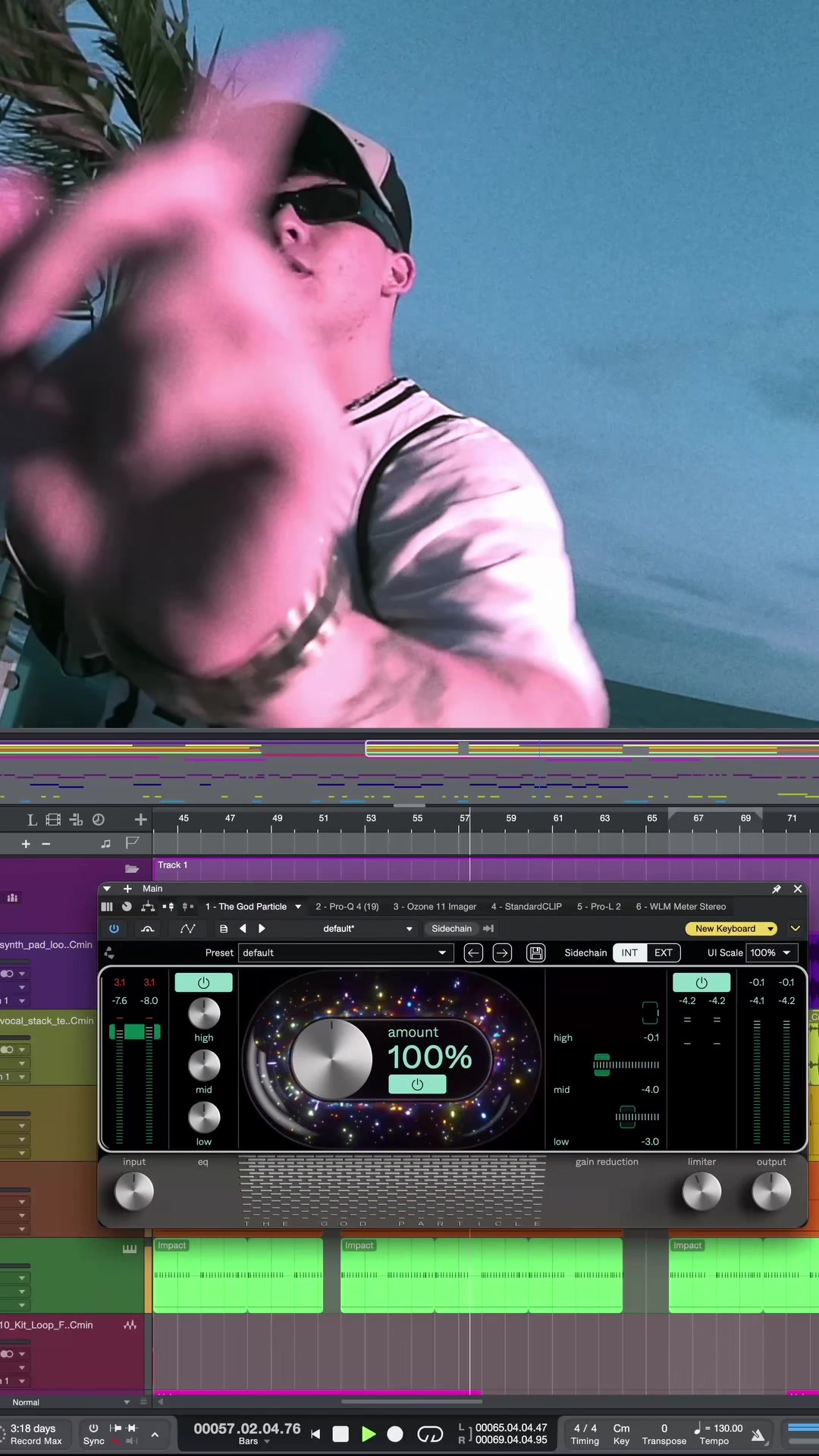Viewport: 819px width, 1456px height.
Task: Click the Sidechain button in plugin header
Action: (451, 928)
